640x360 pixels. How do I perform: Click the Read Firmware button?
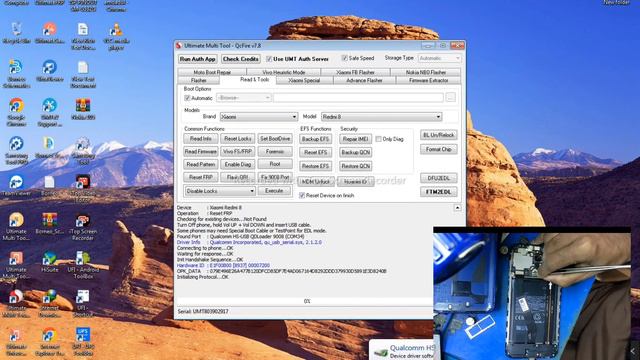pyautogui.click(x=201, y=152)
